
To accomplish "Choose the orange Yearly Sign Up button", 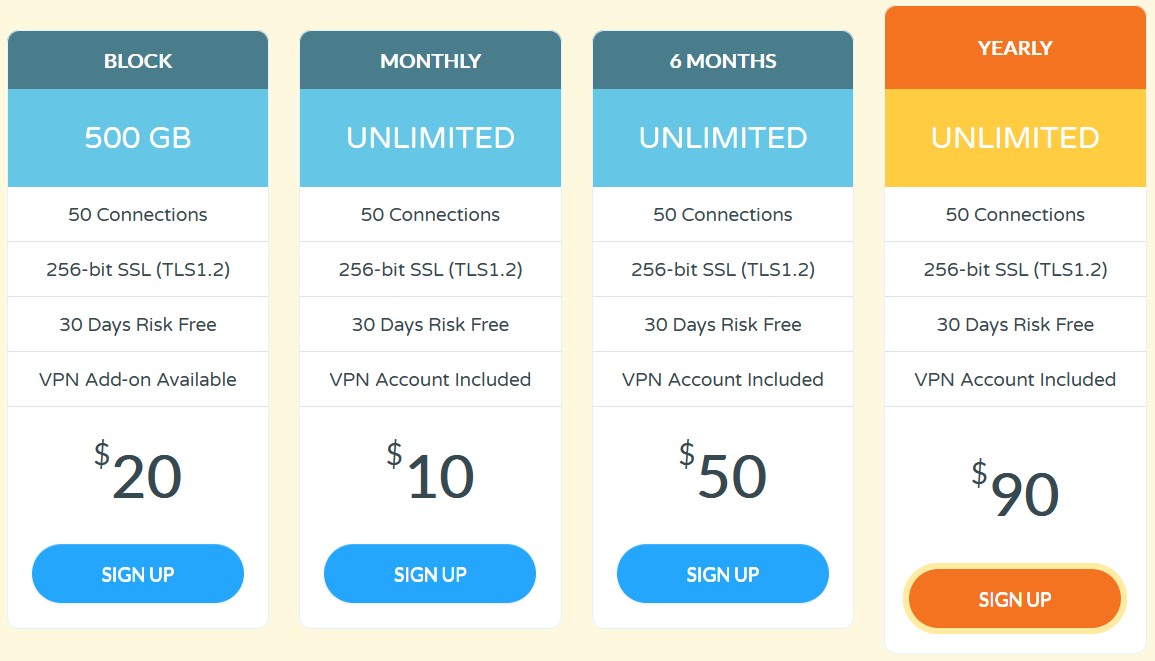I will pos(1015,599).
